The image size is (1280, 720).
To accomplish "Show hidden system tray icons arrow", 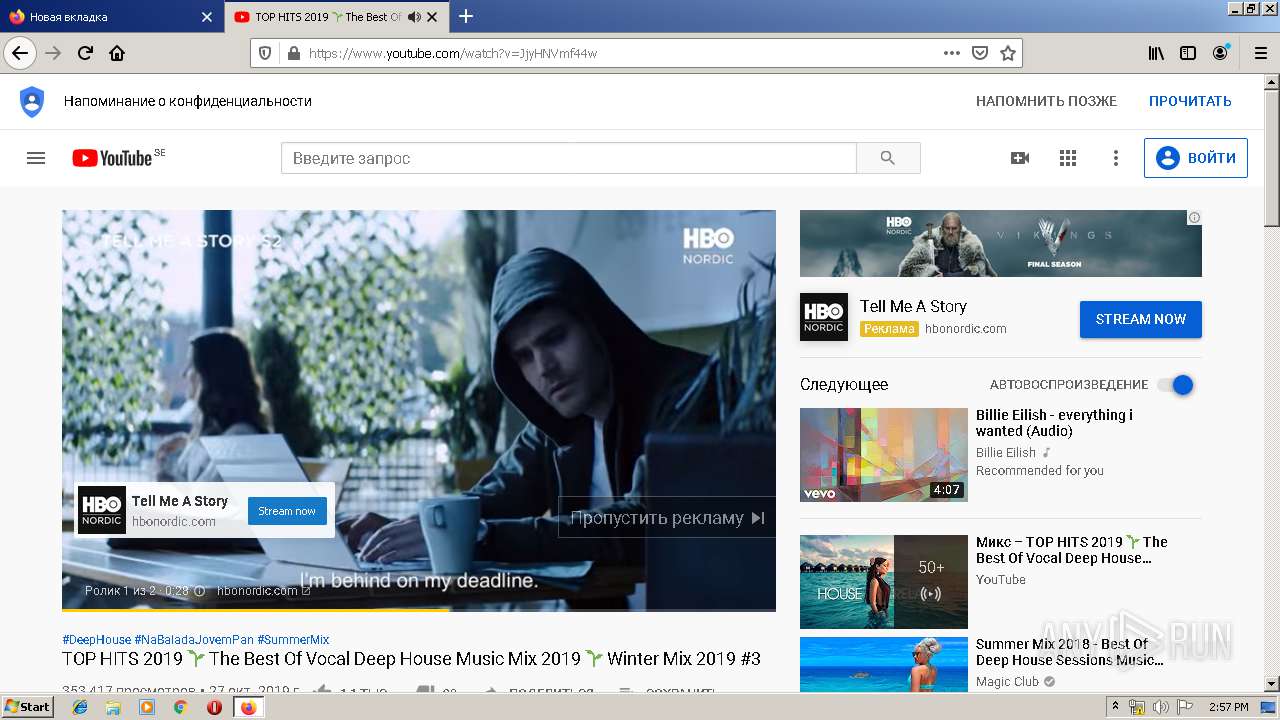I will (1115, 707).
